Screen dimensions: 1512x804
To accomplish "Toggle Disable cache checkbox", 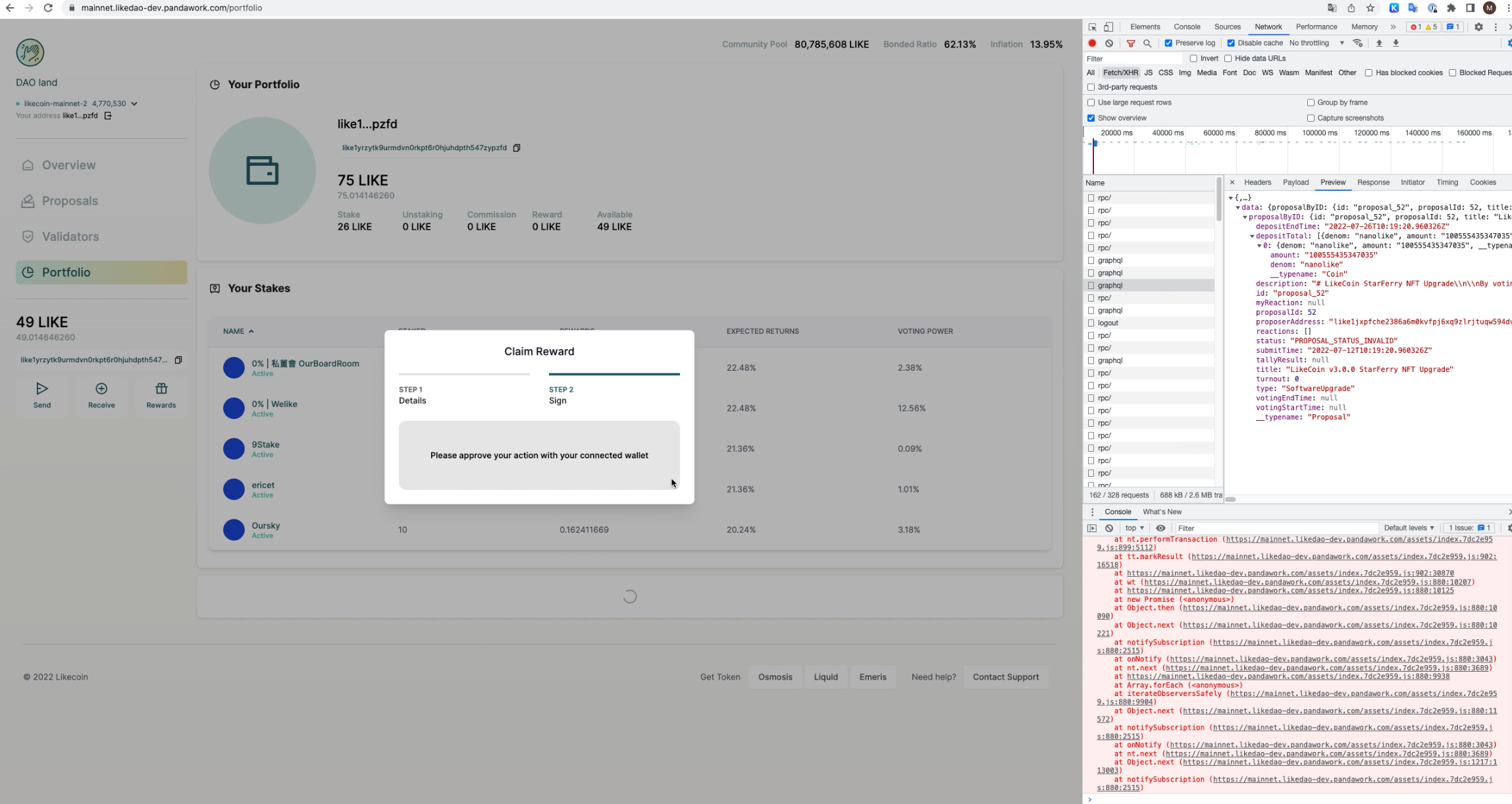I will click(x=1231, y=43).
